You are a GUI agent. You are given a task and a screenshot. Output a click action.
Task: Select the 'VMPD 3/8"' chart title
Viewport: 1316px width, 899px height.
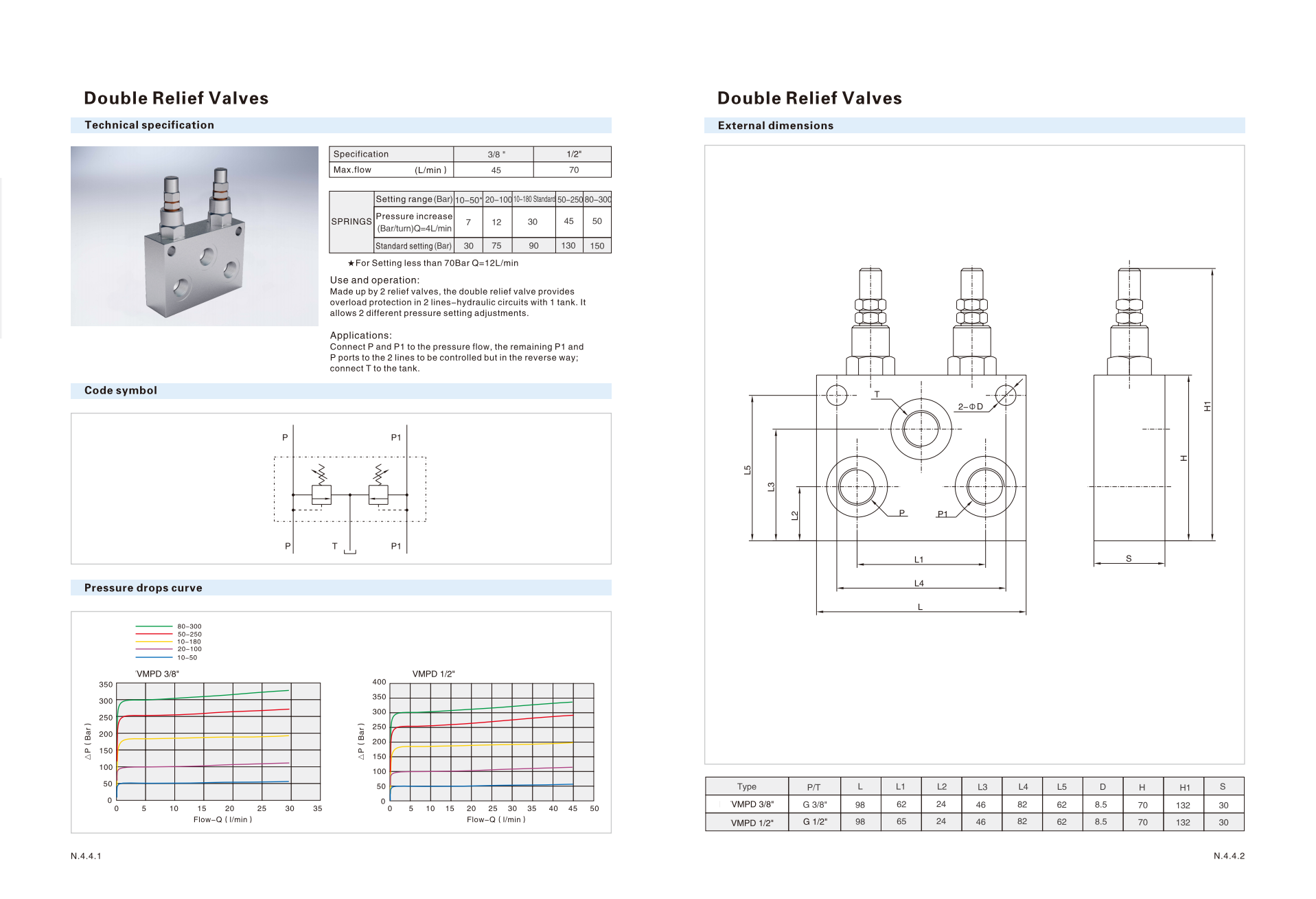[158, 674]
